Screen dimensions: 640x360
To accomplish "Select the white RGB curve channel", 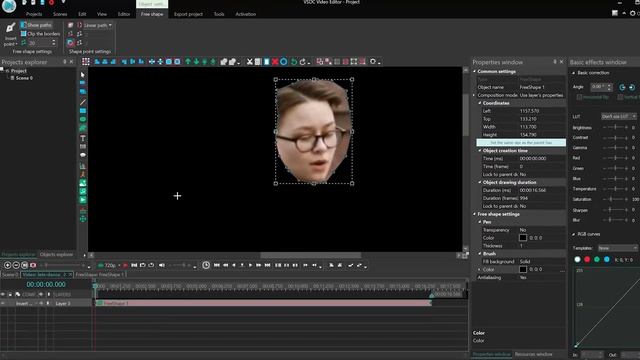I will (577, 260).
